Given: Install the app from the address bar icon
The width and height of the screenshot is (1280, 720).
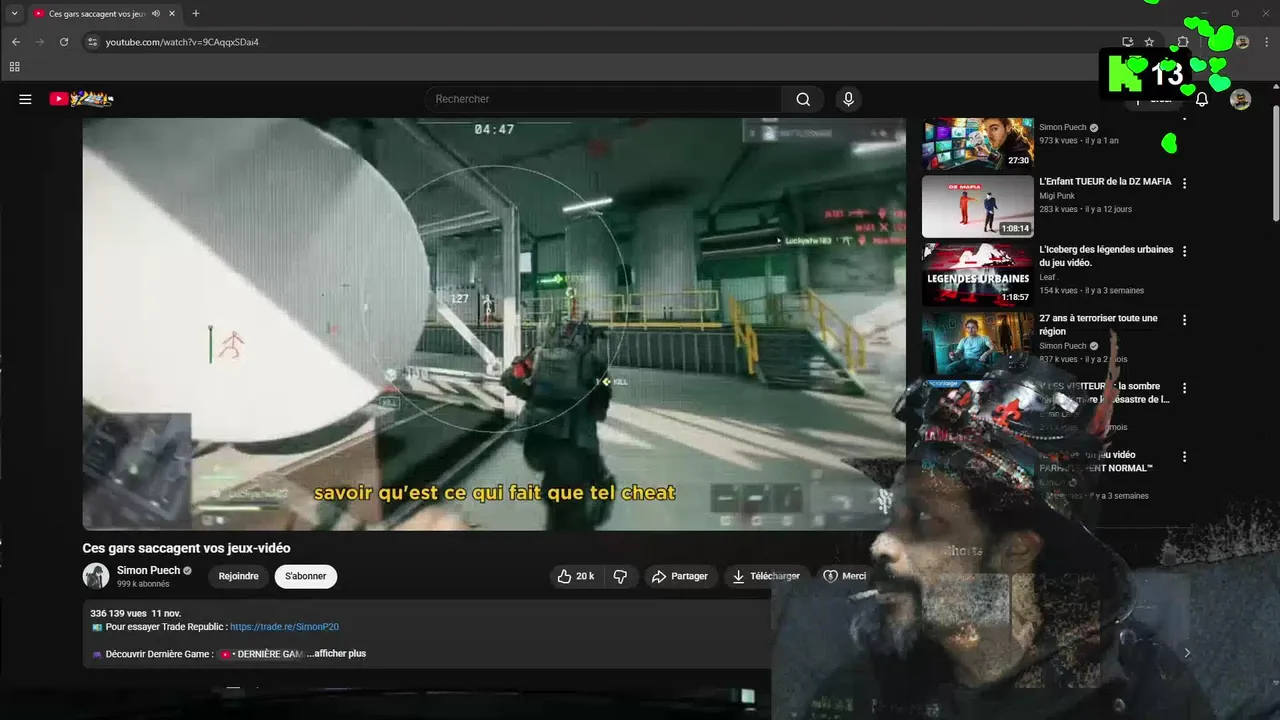Looking at the screenshot, I should pyautogui.click(x=1127, y=42).
